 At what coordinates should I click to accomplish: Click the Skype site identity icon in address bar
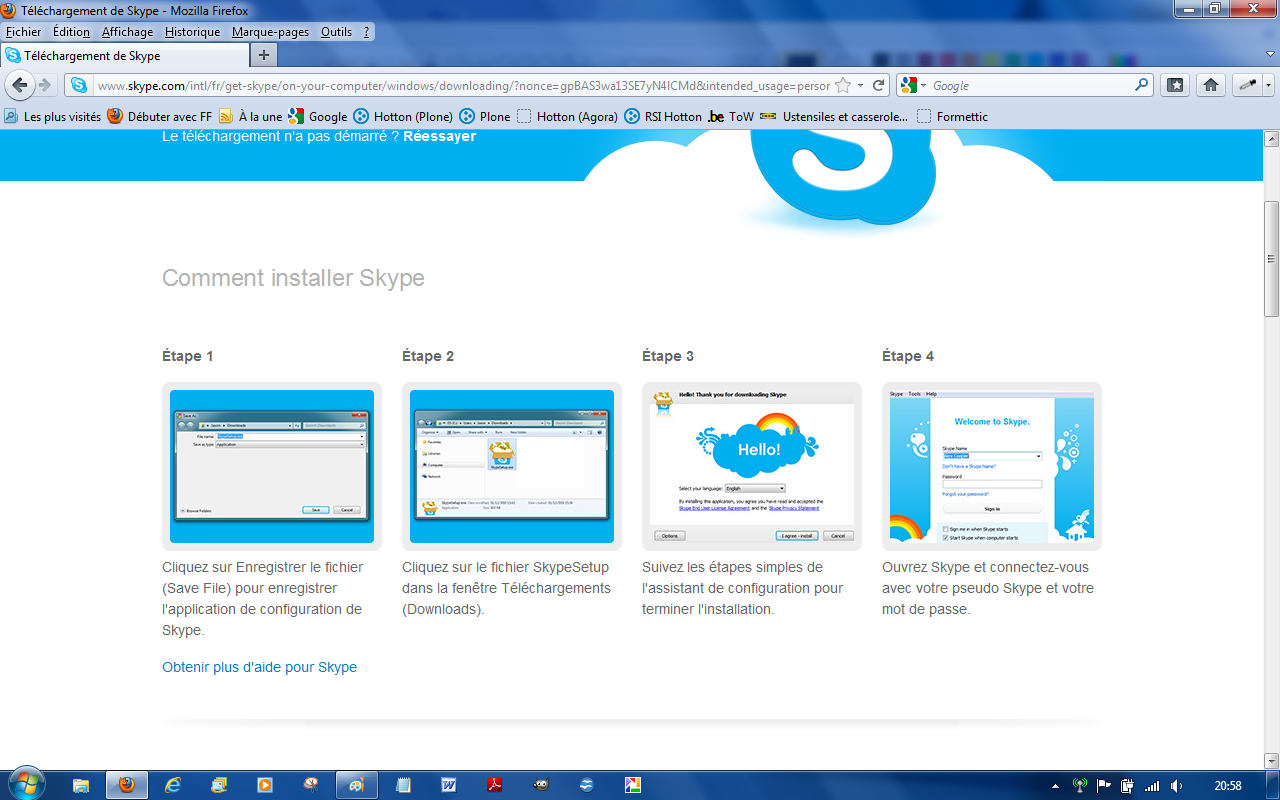click(x=79, y=85)
